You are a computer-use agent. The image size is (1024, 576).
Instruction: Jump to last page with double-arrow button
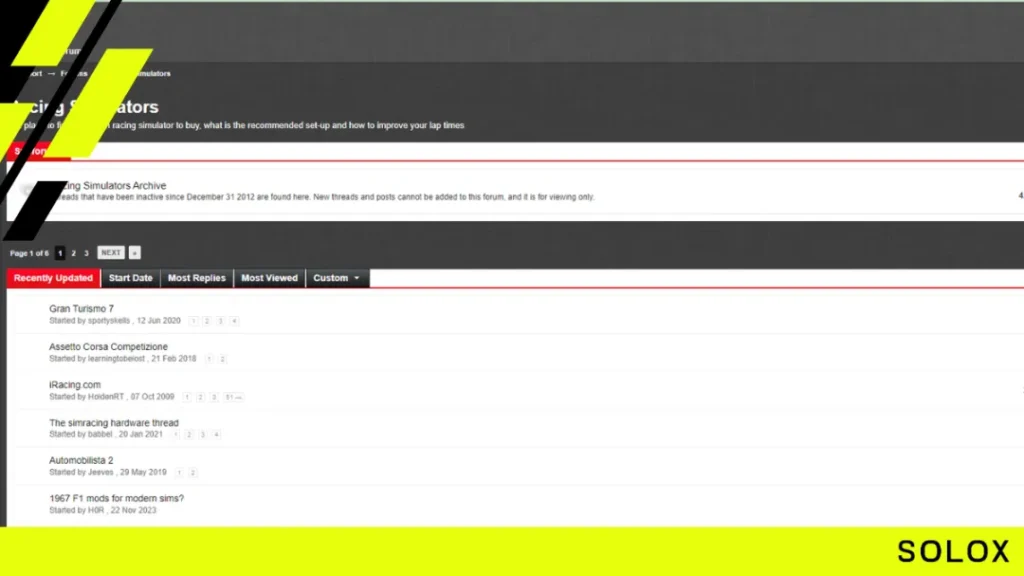[135, 253]
